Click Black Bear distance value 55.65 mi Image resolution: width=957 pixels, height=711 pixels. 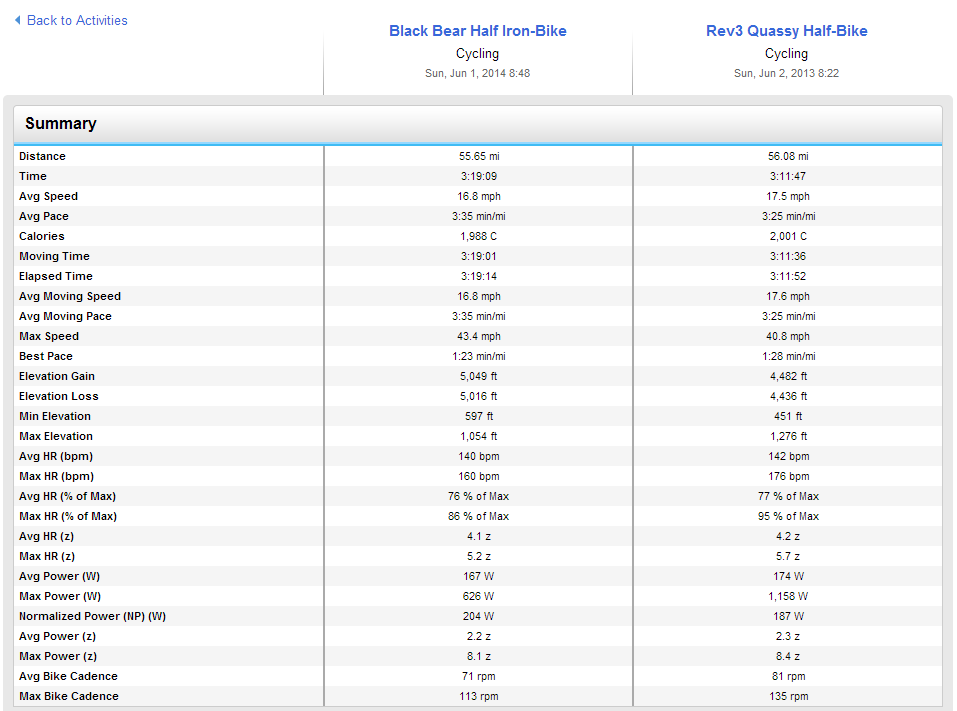[478, 156]
